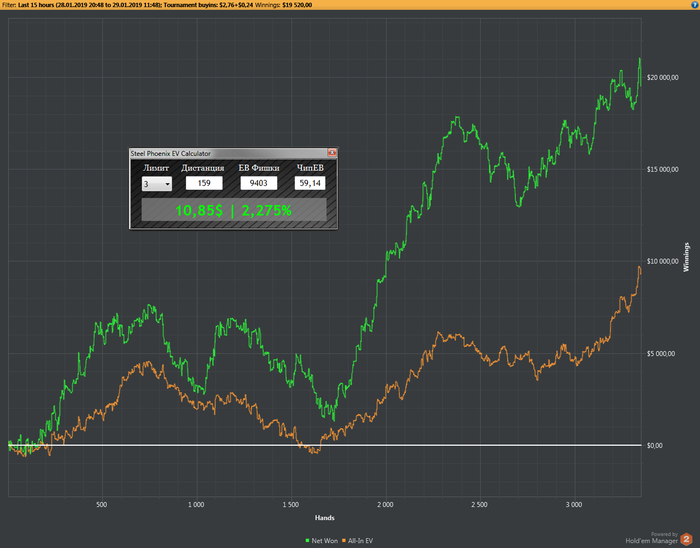
Task: Click the 2 500 hands axis tick label
Action: click(x=479, y=505)
